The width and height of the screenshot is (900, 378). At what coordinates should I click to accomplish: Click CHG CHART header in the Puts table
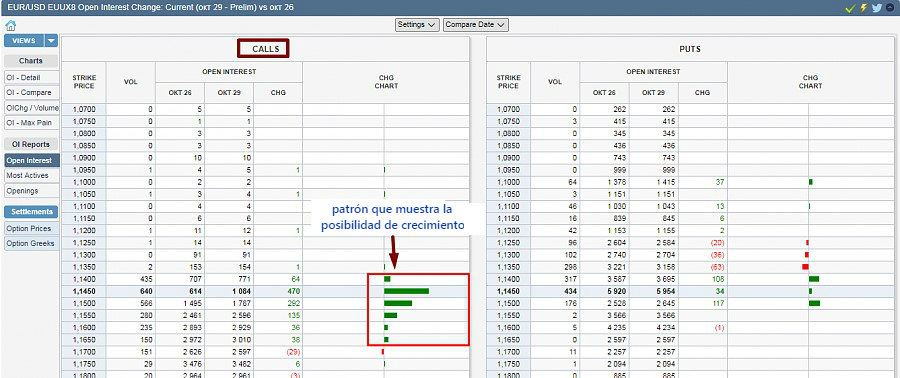point(810,81)
